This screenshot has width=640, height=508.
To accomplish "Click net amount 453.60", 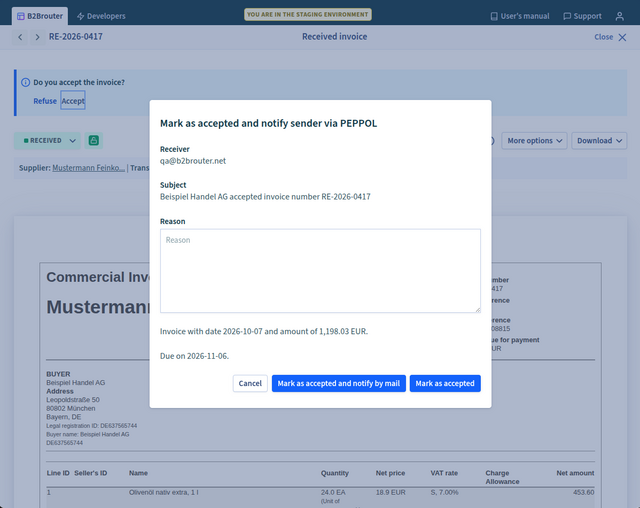I will click(x=583, y=492).
